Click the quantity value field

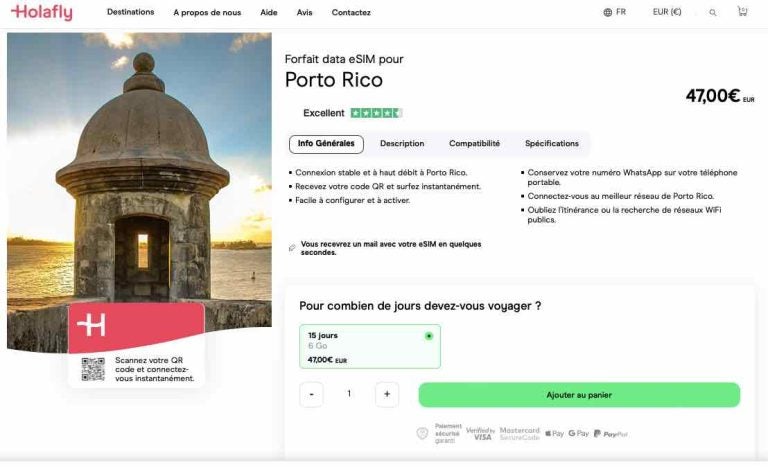349,393
